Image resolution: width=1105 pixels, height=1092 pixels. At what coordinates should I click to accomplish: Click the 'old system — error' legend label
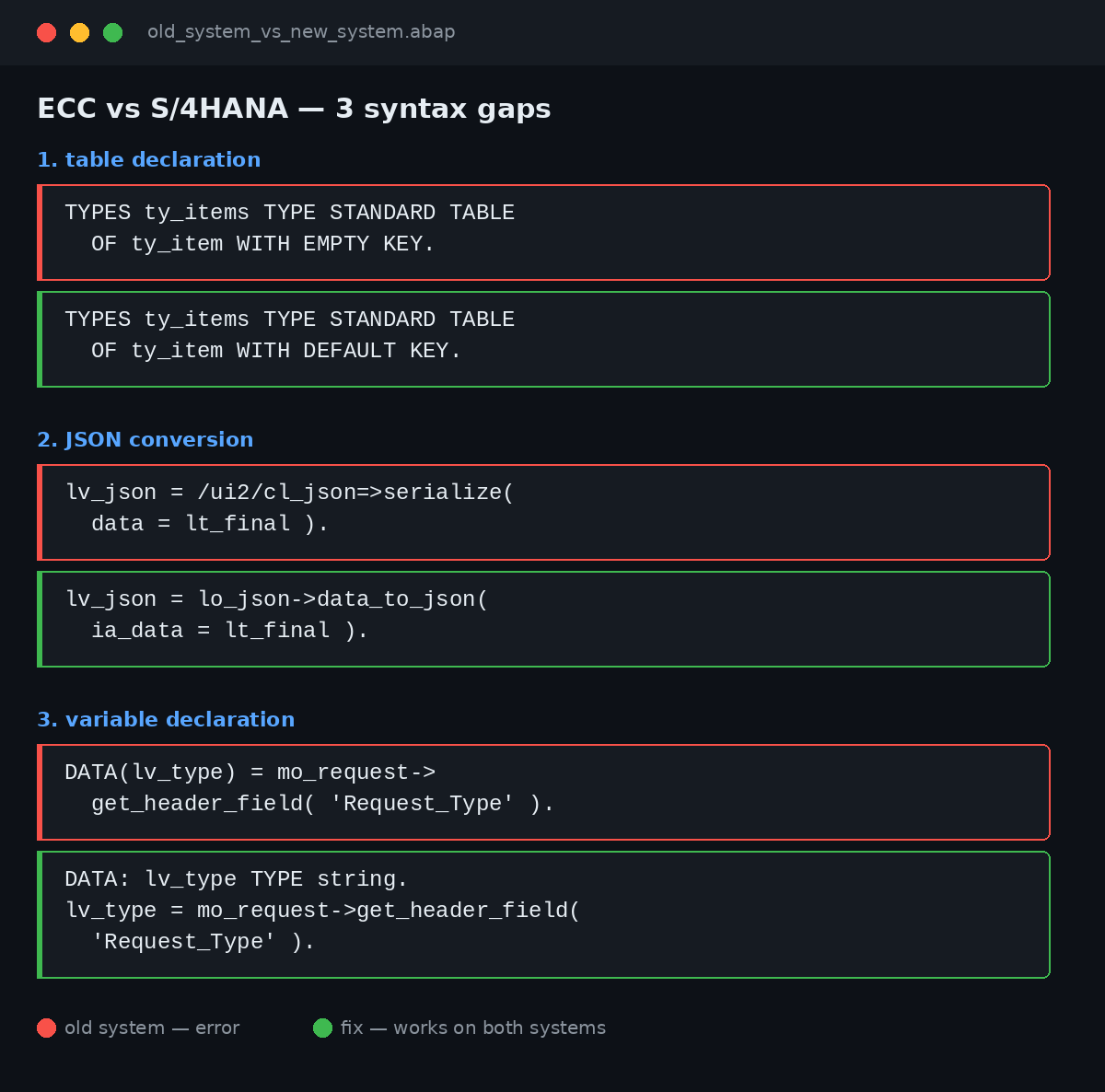pyautogui.click(x=152, y=1028)
